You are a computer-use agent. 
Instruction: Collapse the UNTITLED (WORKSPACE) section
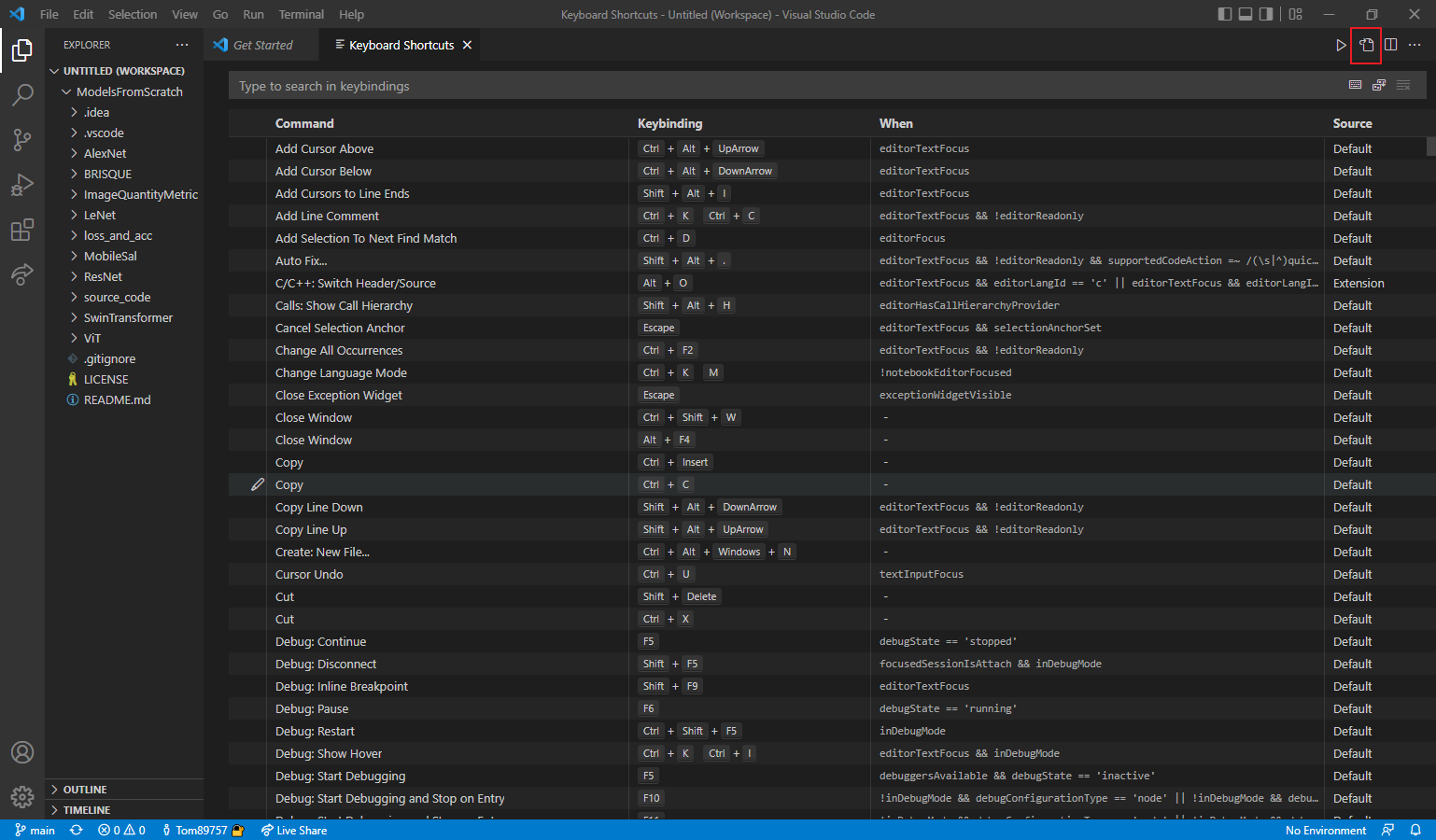[124, 71]
